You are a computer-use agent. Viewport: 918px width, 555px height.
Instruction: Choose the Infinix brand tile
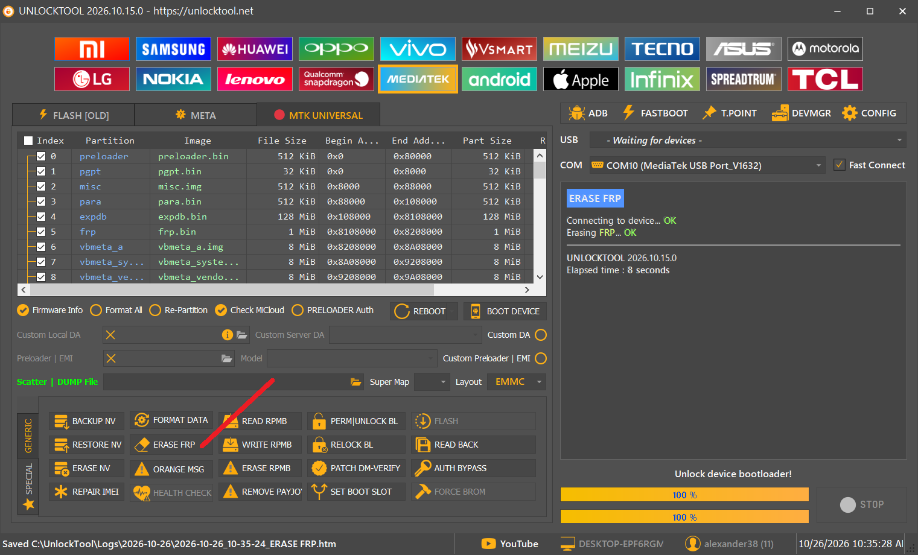(x=662, y=79)
